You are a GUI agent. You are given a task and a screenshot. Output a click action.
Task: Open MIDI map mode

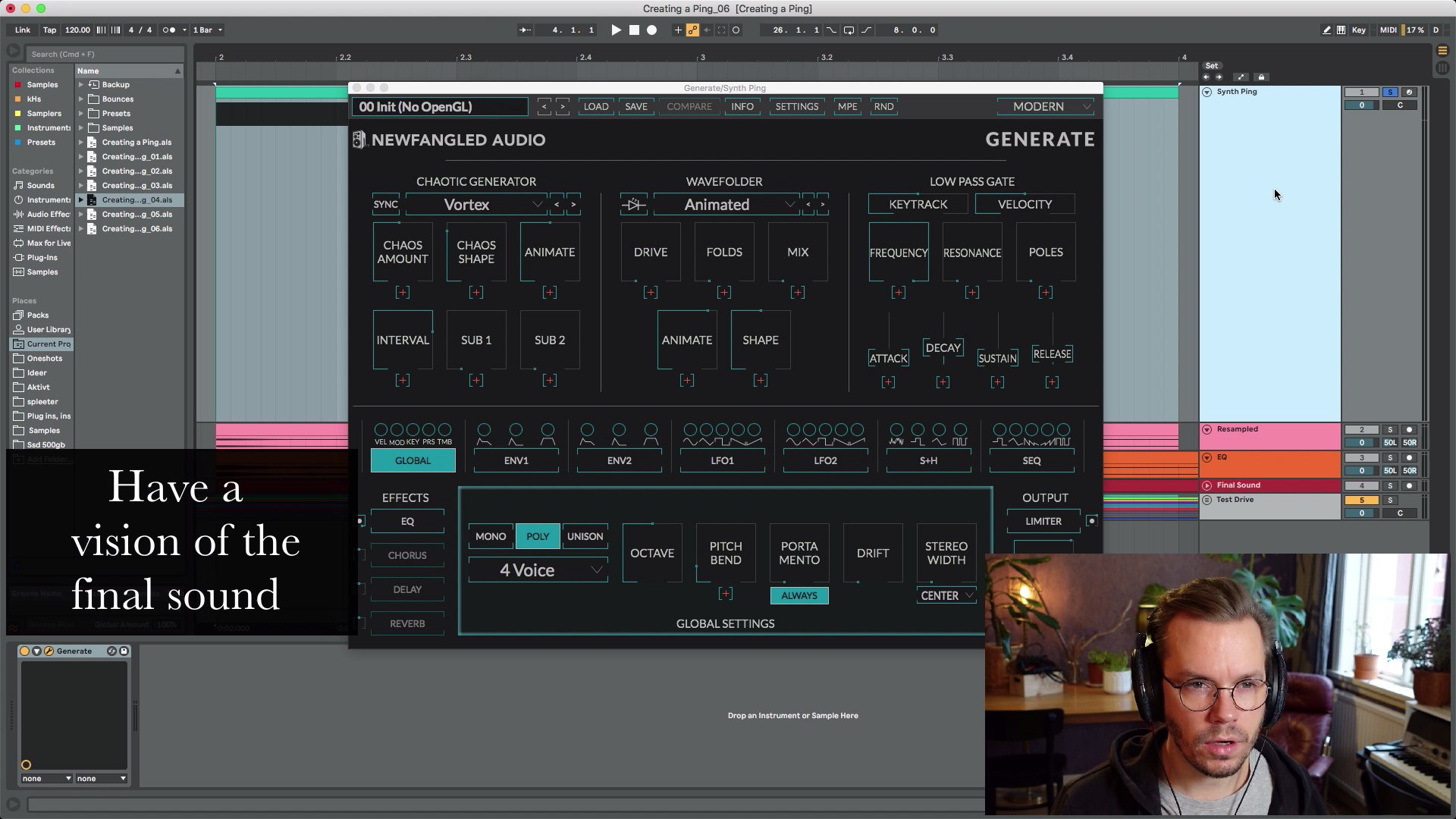click(x=1388, y=30)
